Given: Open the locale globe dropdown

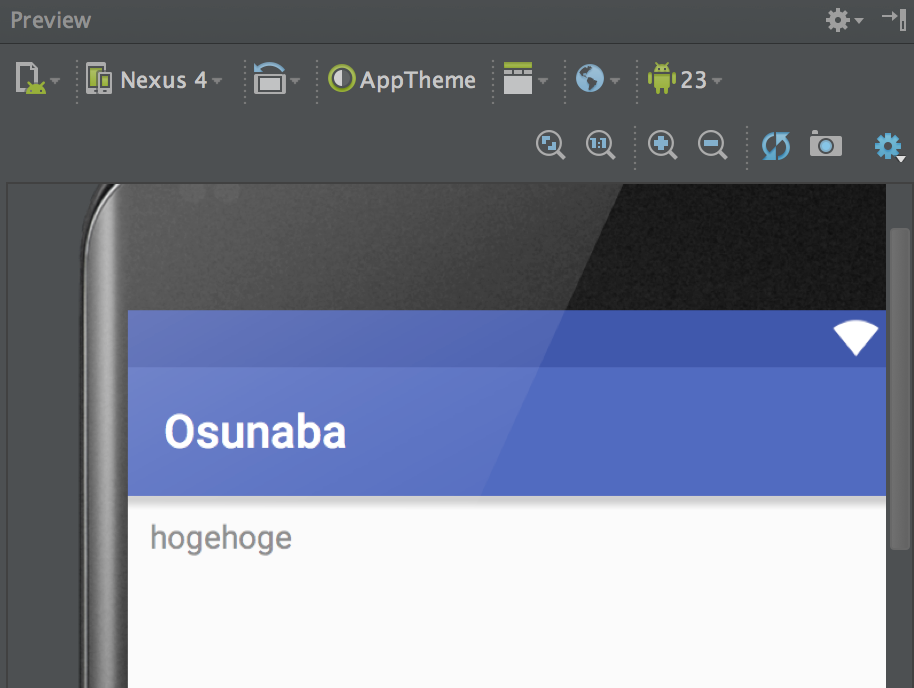Looking at the screenshot, I should 597,79.
